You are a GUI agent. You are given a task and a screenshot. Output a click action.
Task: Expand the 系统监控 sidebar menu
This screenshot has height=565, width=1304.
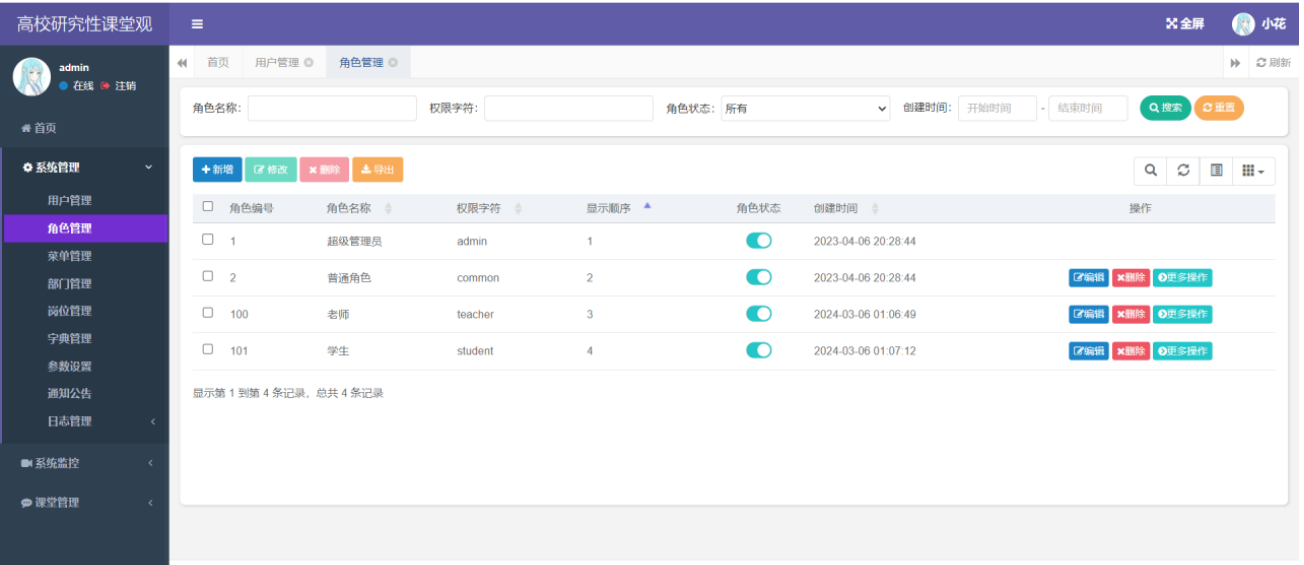tap(85, 463)
